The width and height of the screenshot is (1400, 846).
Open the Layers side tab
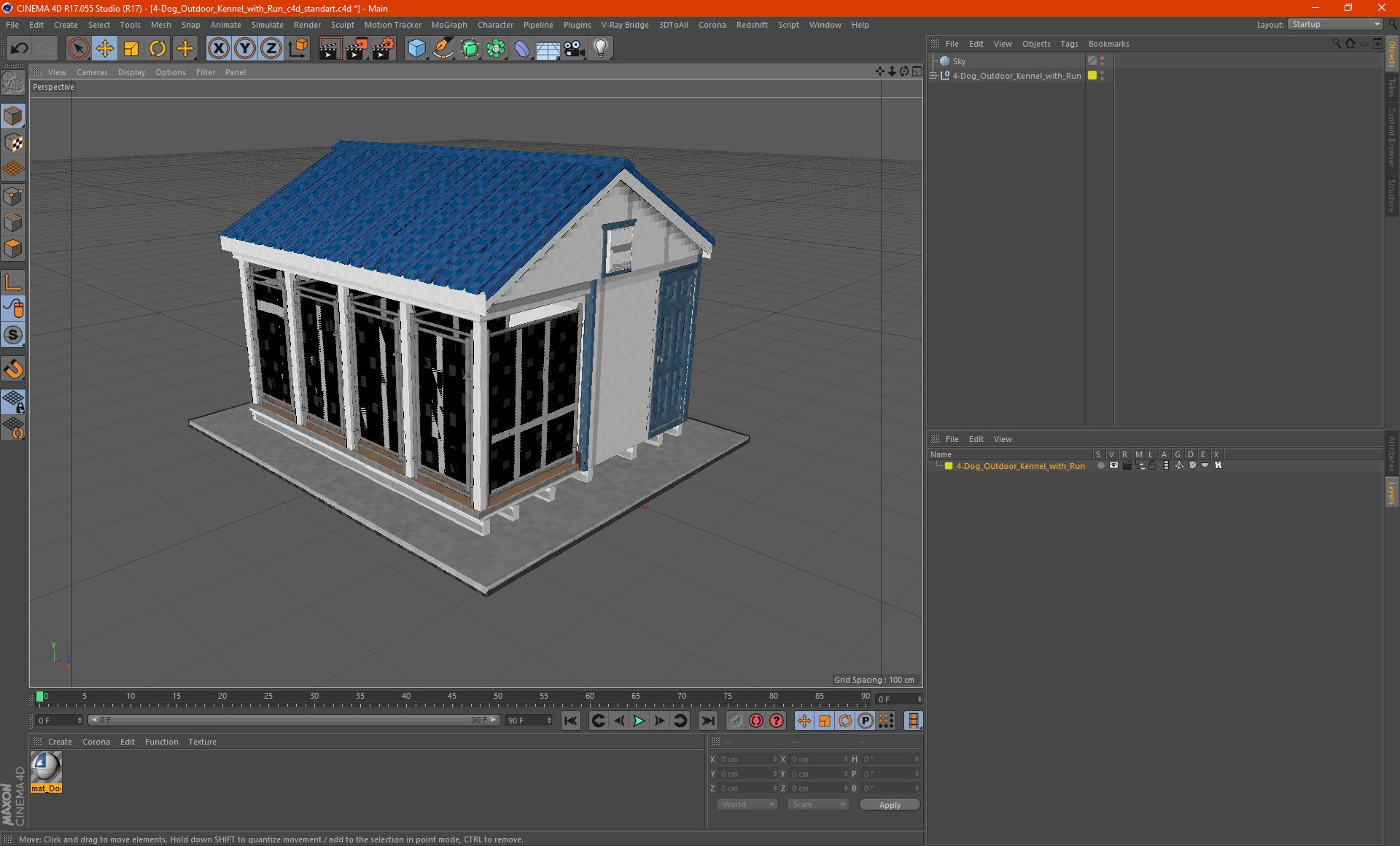pyautogui.click(x=1392, y=492)
